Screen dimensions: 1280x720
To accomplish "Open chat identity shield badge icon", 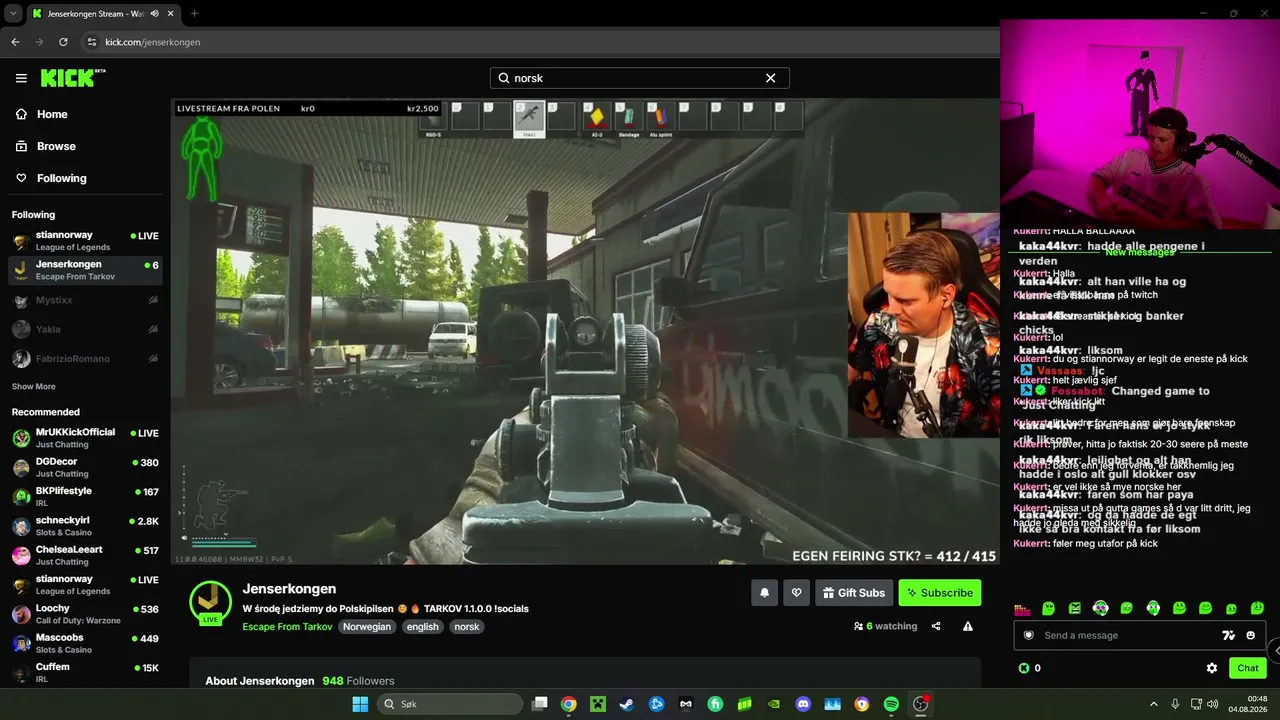I will [x=1028, y=635].
